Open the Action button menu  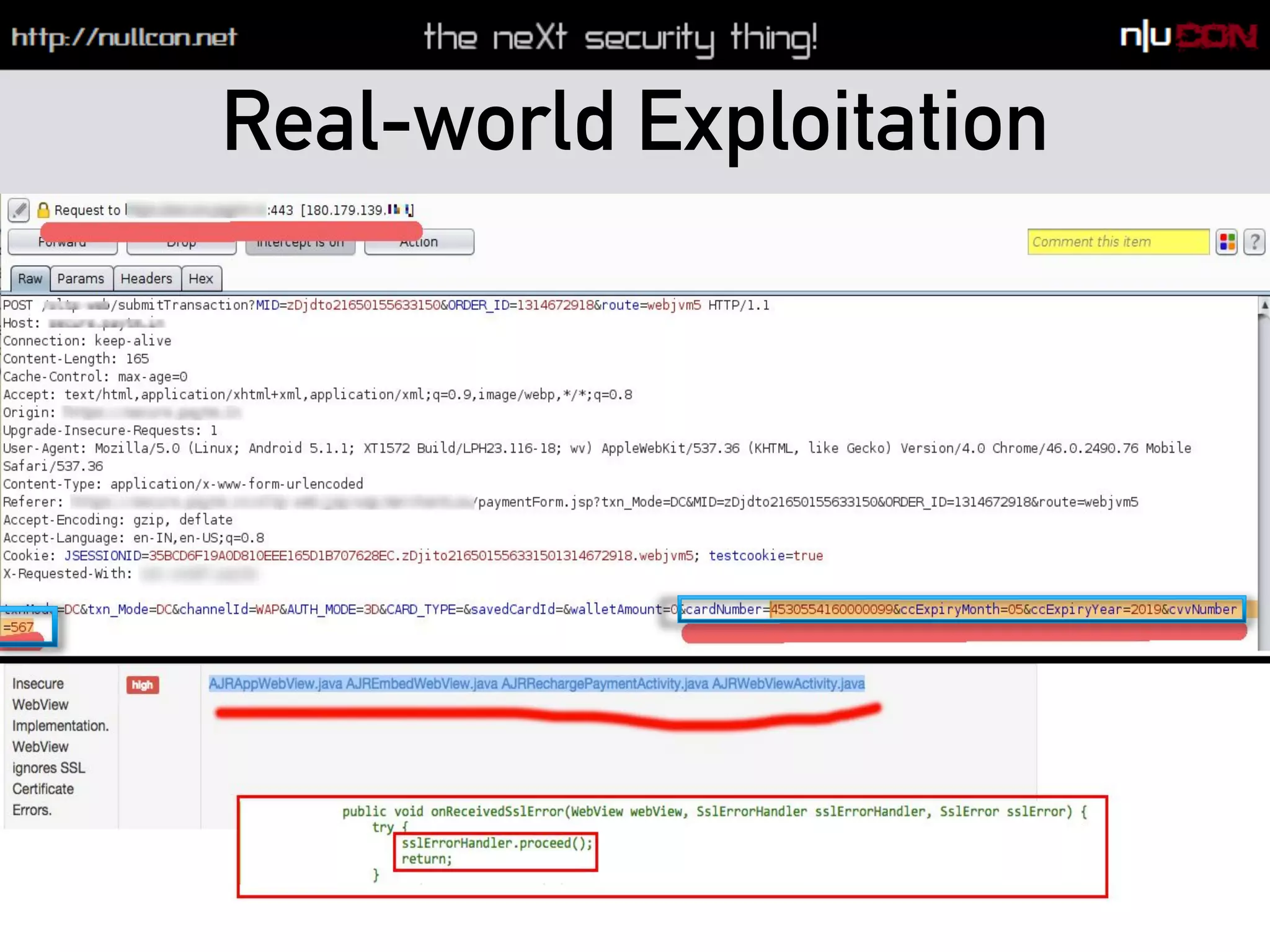[x=419, y=242]
